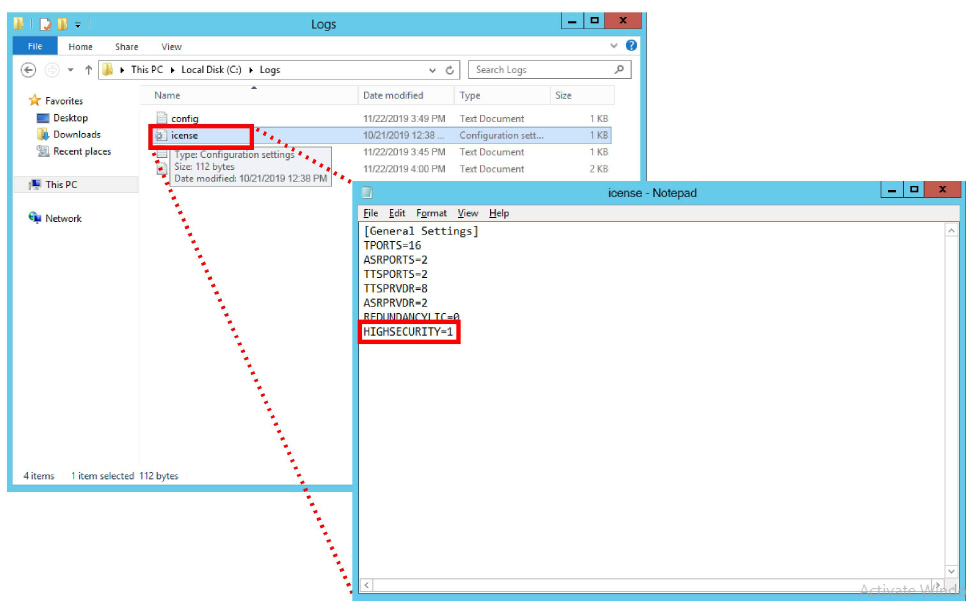Refresh the Logs folder view
973x611 pixels.
tap(449, 70)
